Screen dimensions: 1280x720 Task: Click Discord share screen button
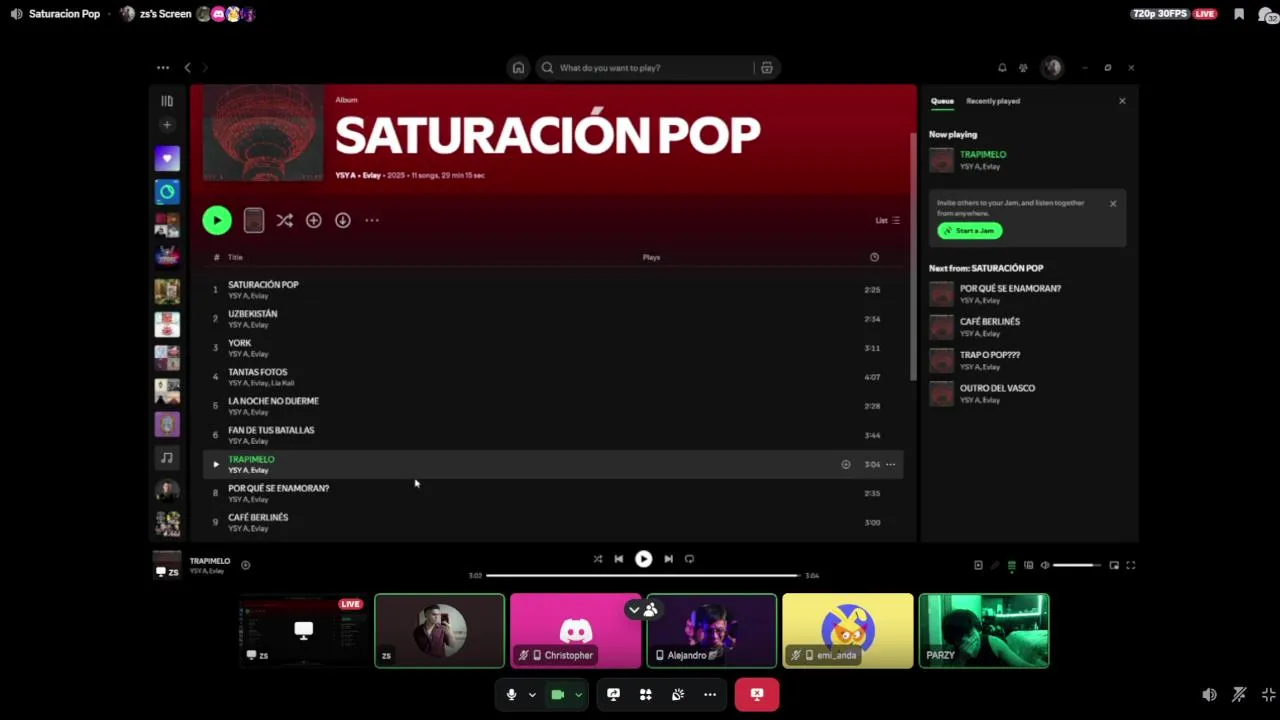click(x=613, y=695)
